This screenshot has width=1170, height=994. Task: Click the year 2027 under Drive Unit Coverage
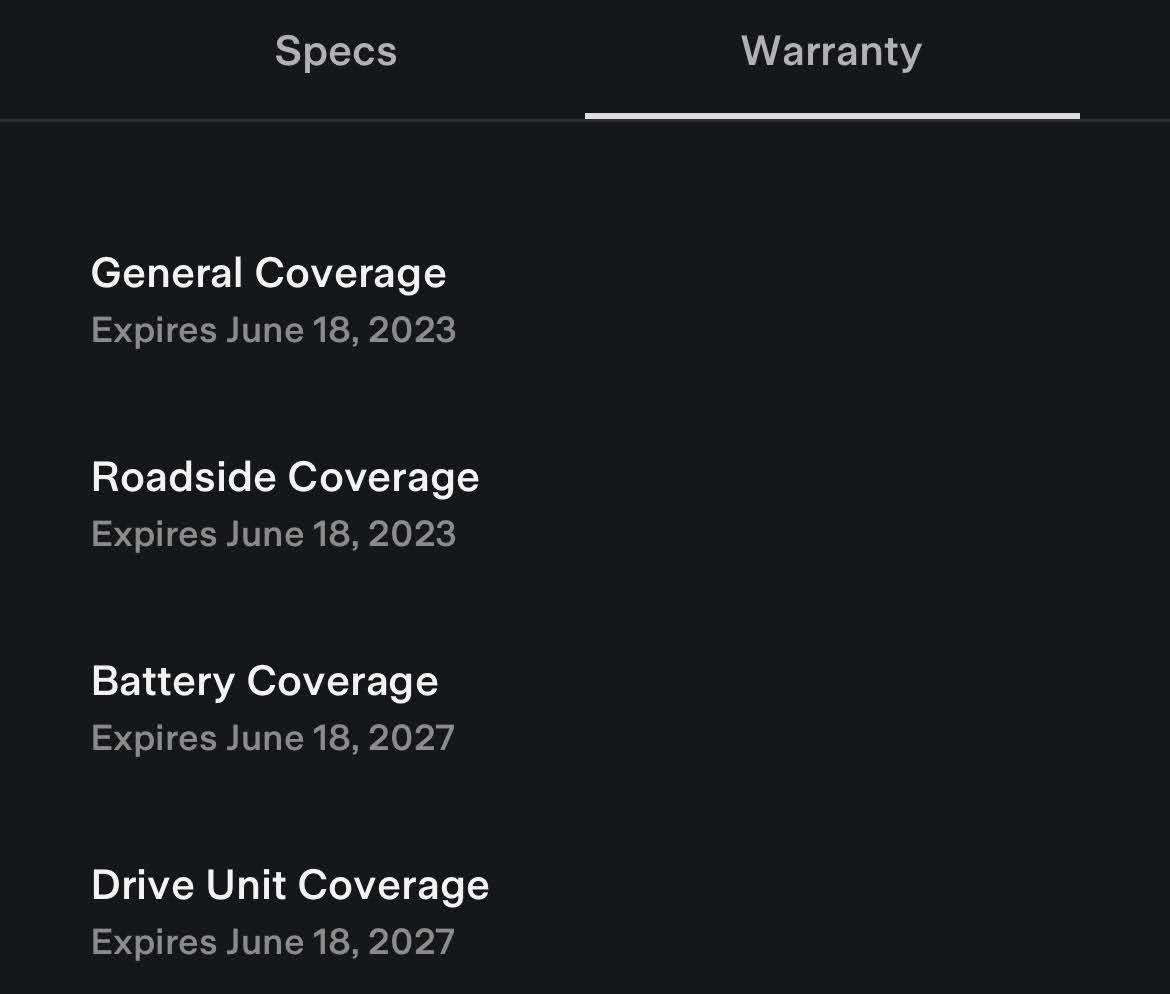(x=411, y=942)
